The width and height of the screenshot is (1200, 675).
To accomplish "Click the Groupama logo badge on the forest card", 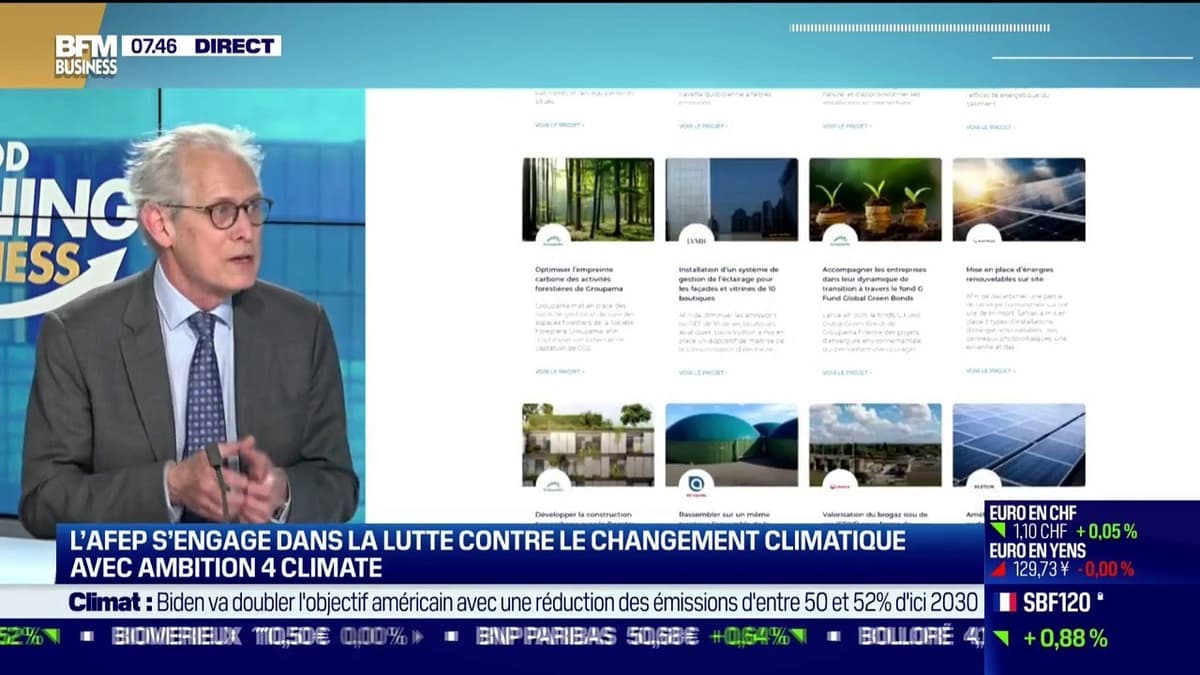I will pos(553,240).
